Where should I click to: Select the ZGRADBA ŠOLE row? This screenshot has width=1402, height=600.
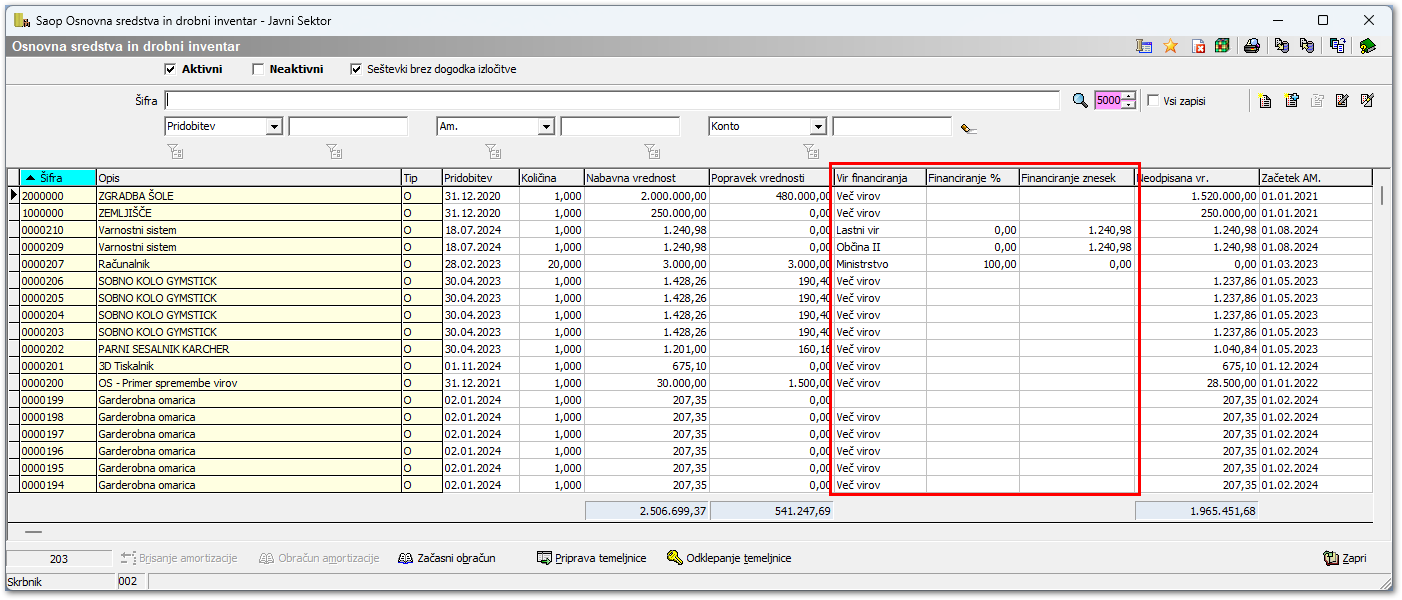pyautogui.click(x=690, y=196)
